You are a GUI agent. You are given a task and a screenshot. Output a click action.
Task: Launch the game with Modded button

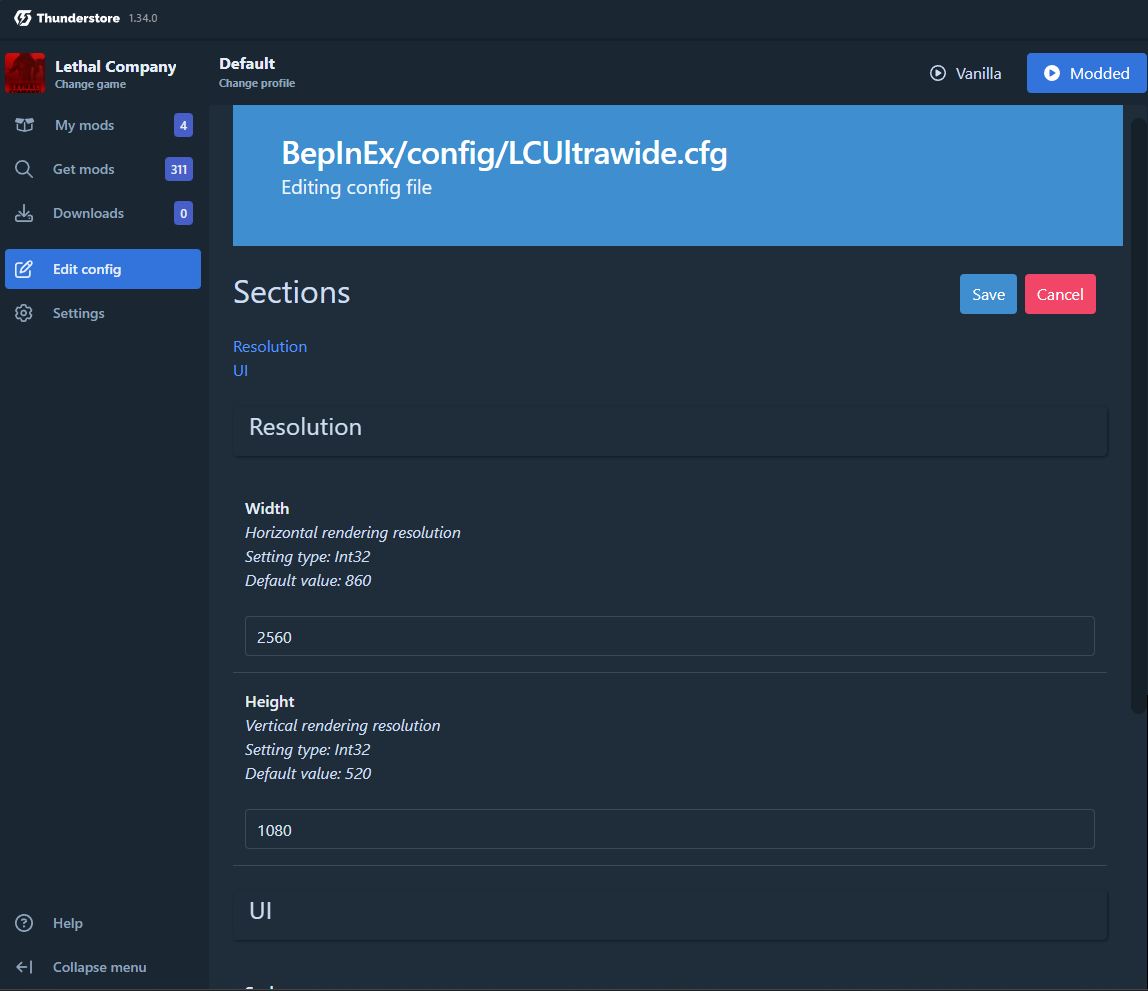point(1086,73)
